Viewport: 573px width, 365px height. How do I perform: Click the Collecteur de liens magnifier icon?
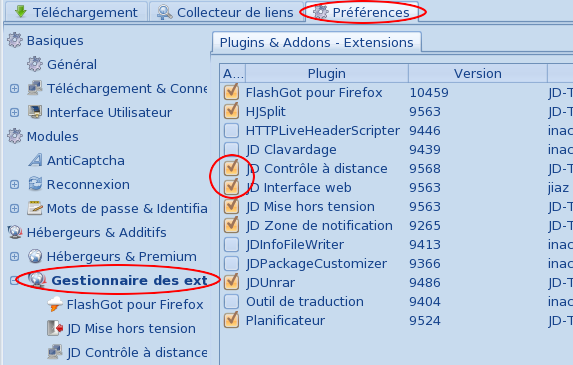(x=164, y=12)
